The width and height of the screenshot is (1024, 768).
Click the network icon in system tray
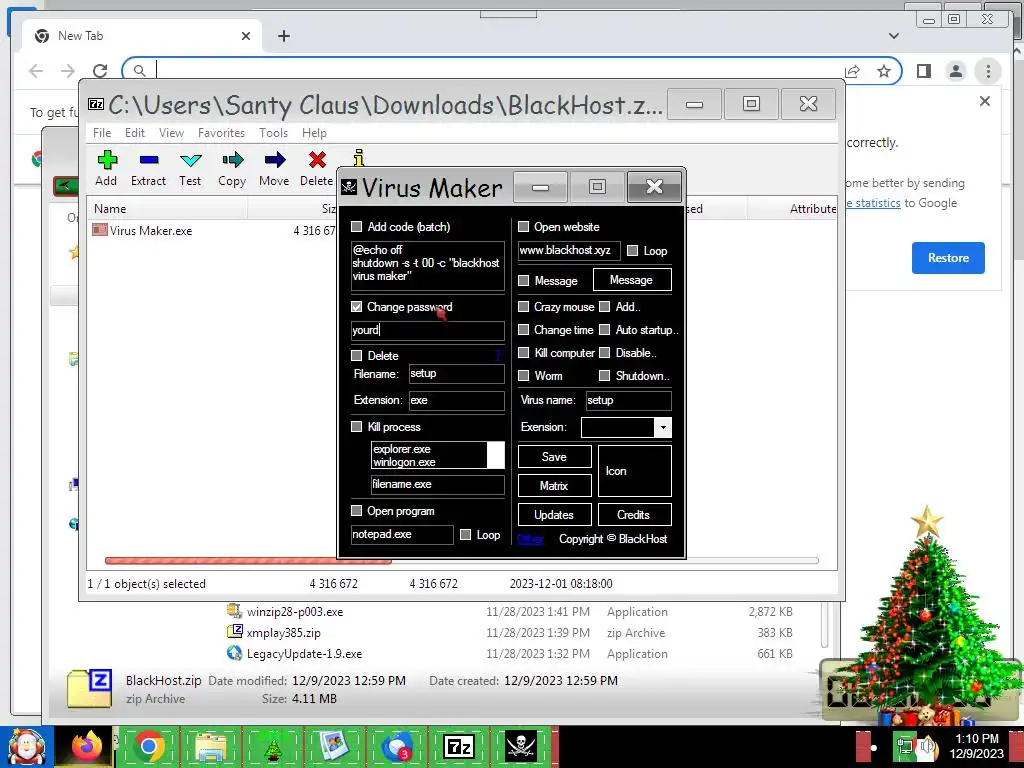[904, 746]
